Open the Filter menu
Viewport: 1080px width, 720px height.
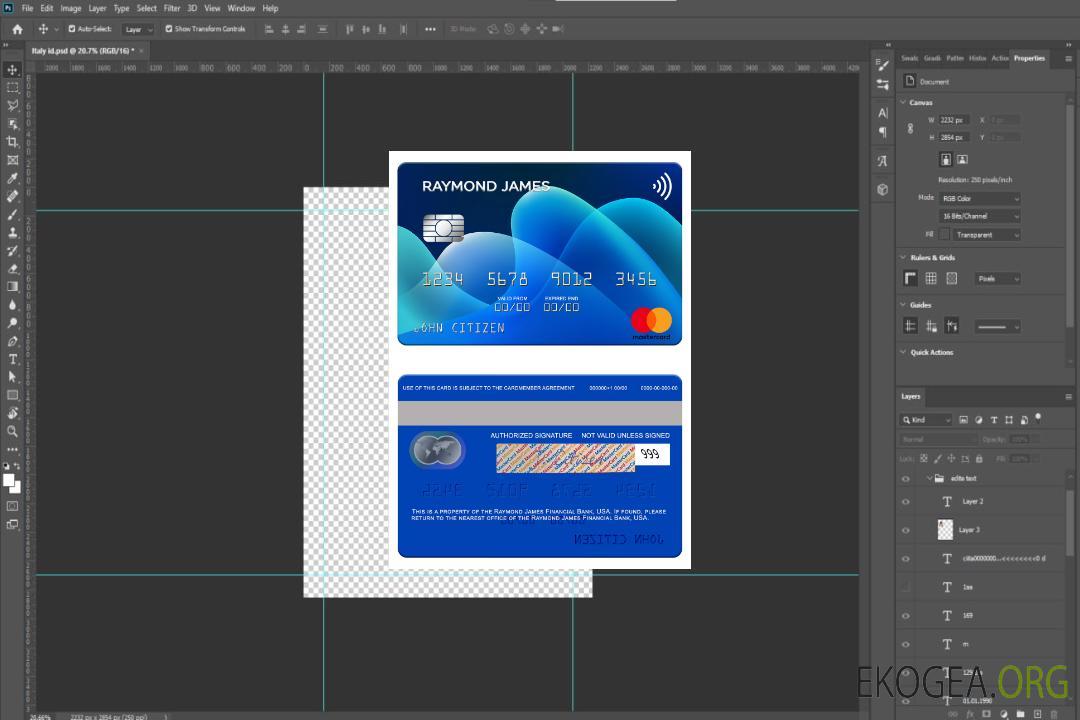tap(172, 8)
